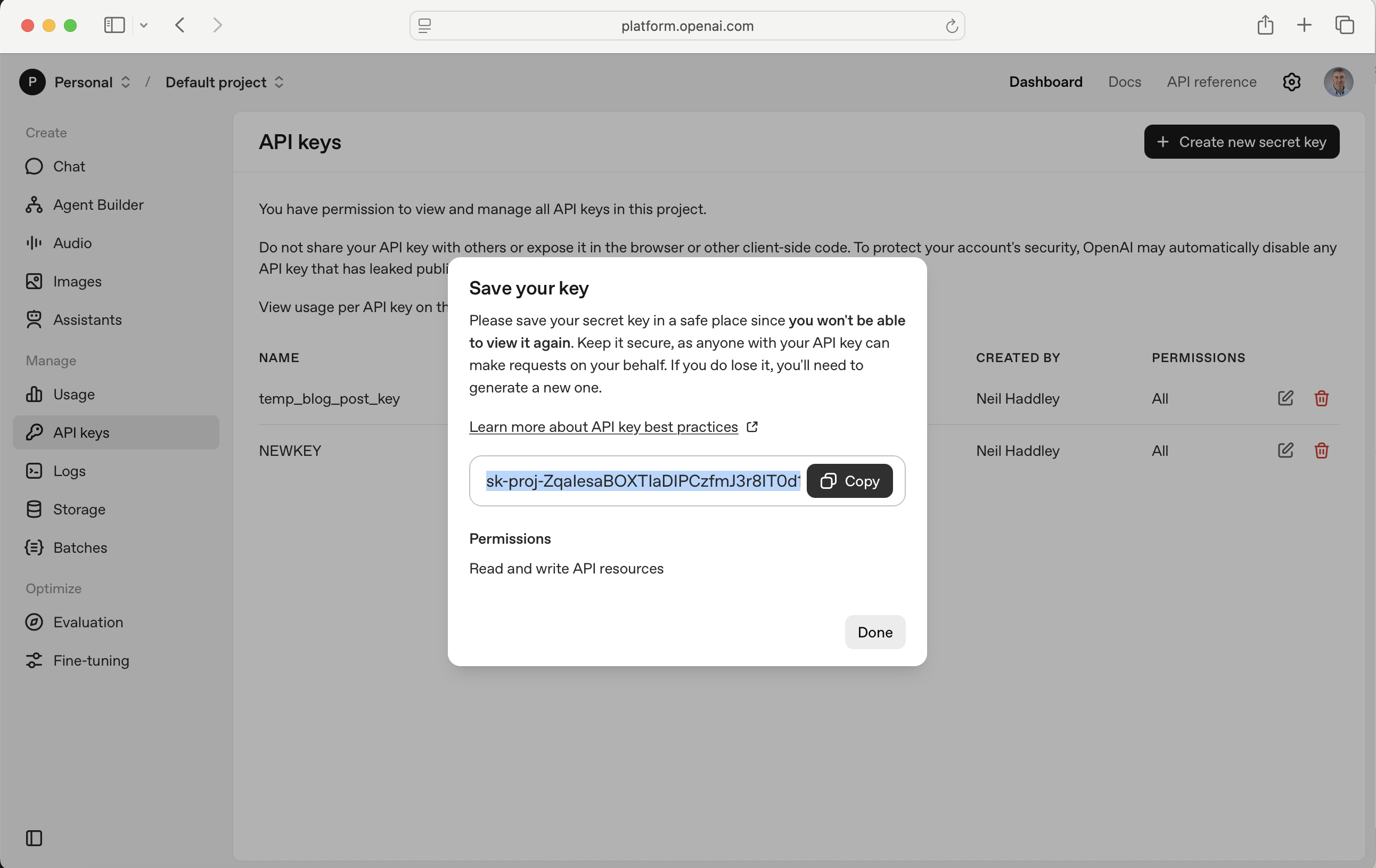
Task: Delete the temp_blog_post_key entry
Action: [1321, 398]
